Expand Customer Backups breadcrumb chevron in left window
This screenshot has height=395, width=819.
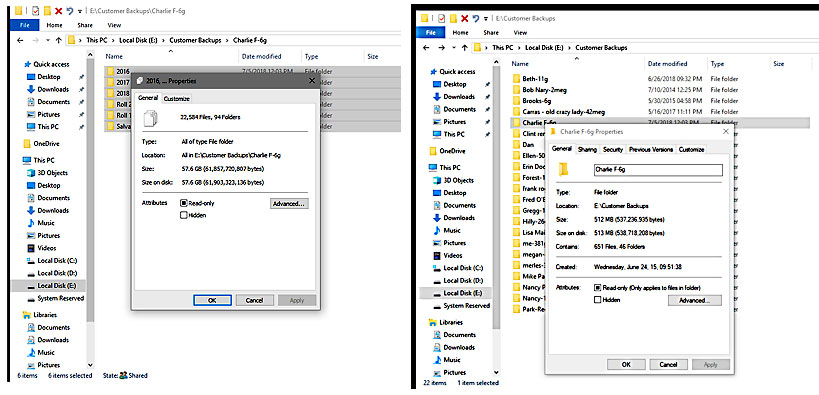coord(227,40)
